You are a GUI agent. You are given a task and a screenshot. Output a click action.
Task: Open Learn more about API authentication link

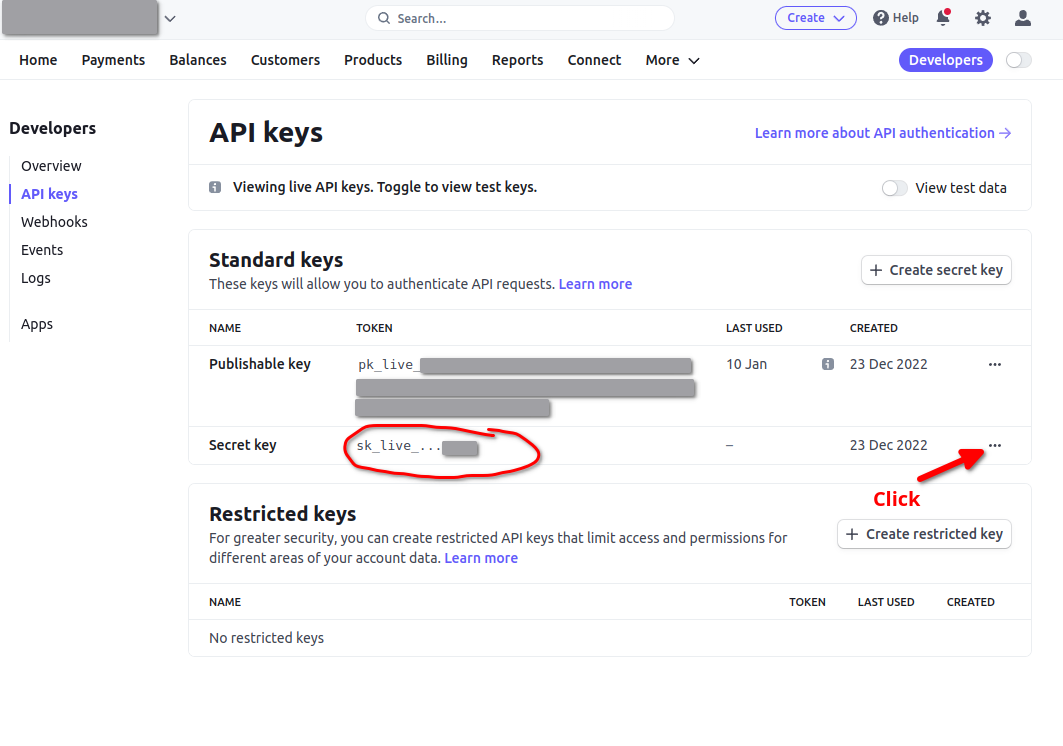pos(882,133)
